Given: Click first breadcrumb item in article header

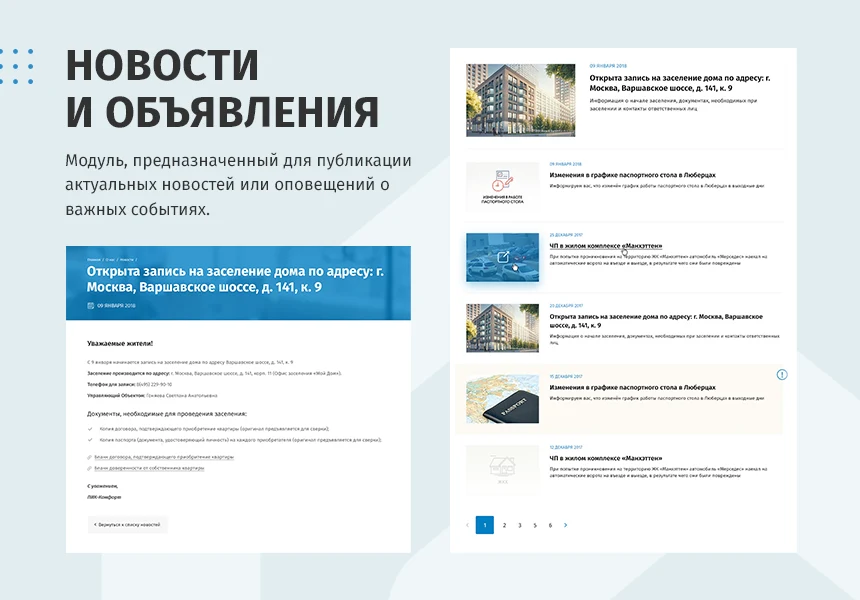Looking at the screenshot, I should pyautogui.click(x=94, y=259).
